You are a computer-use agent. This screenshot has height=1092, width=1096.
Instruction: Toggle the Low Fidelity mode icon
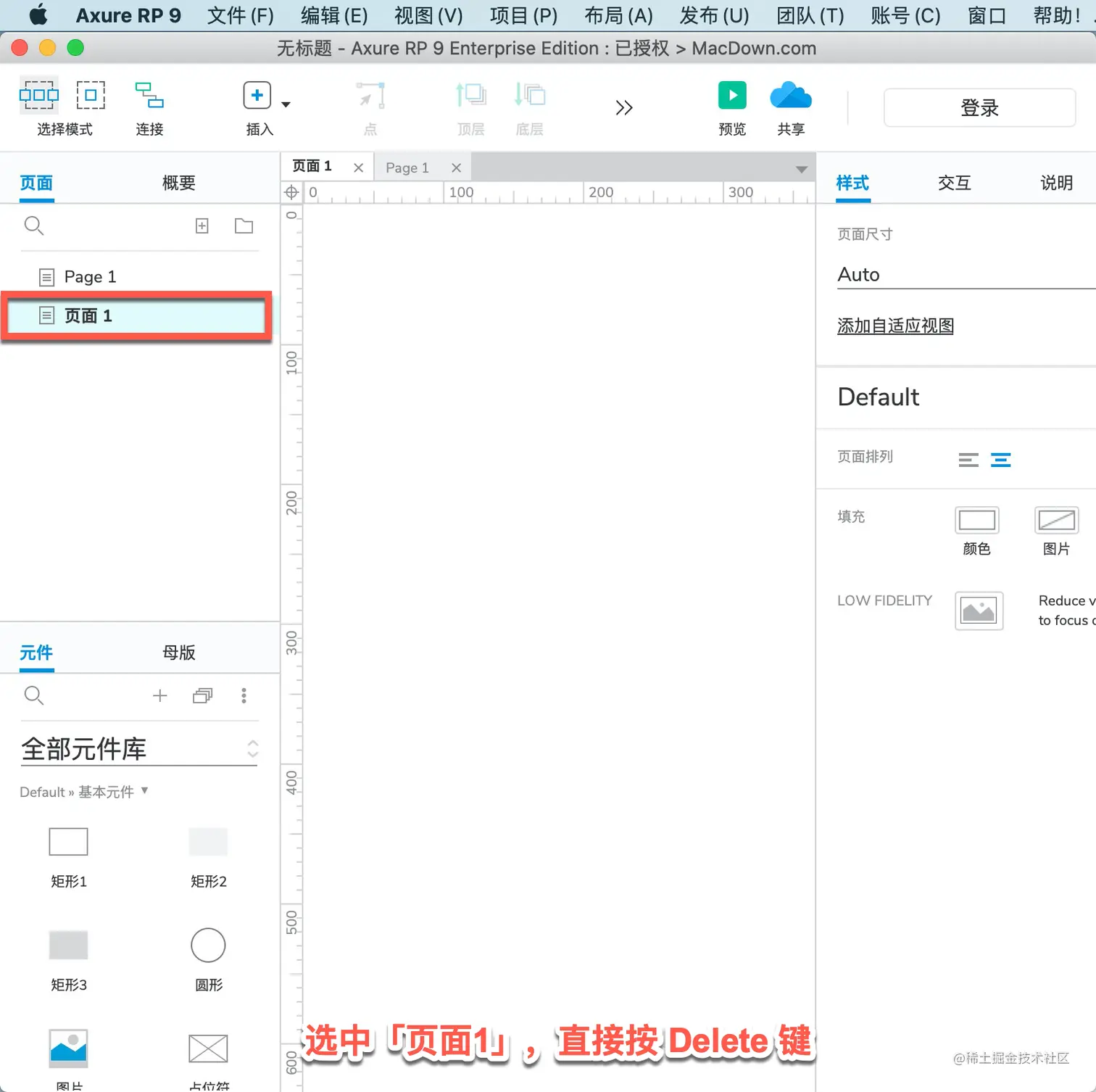(x=979, y=611)
